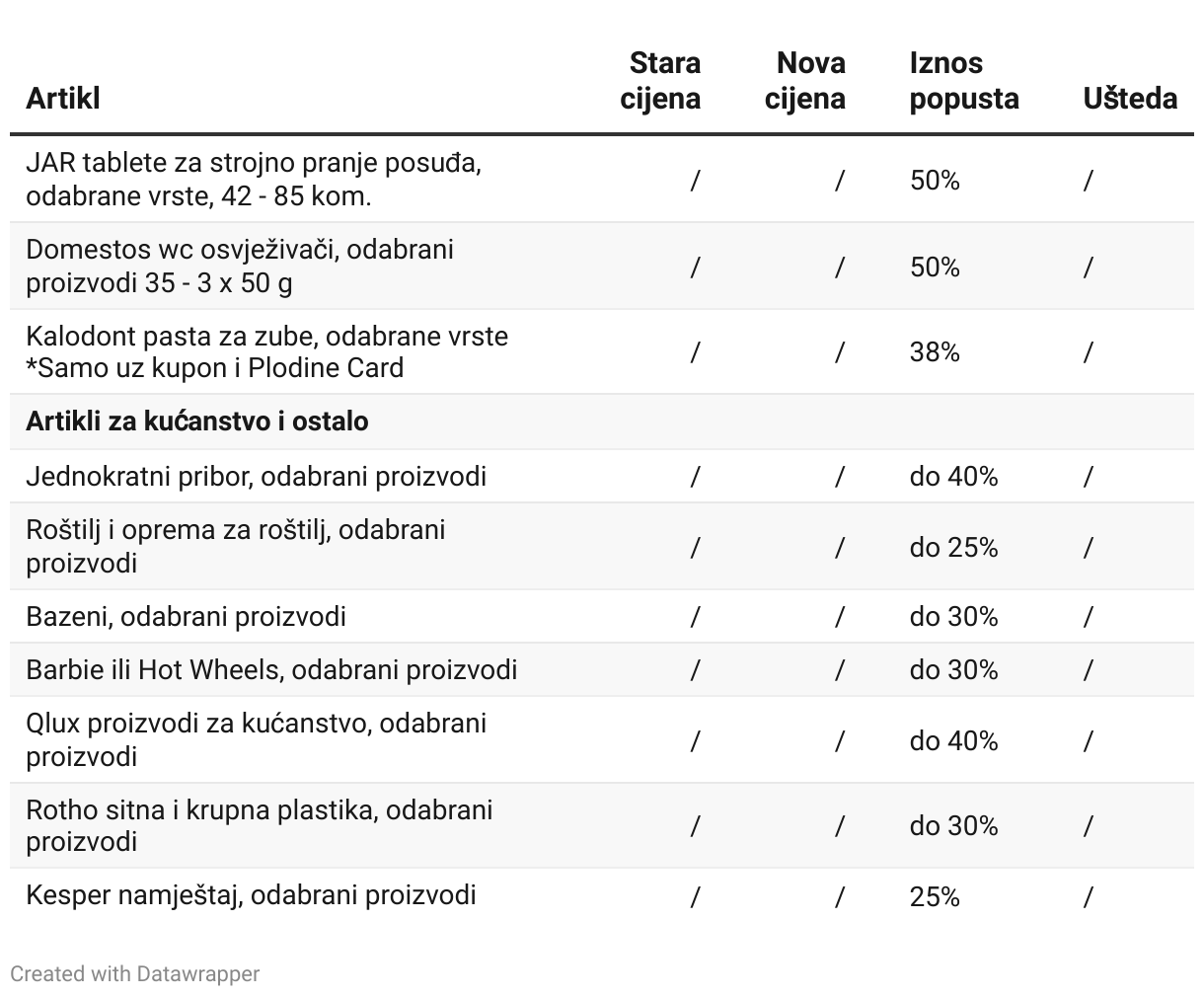Click the Barbie ili Hot Wheels row
1204x997 pixels.
[x=271, y=670]
